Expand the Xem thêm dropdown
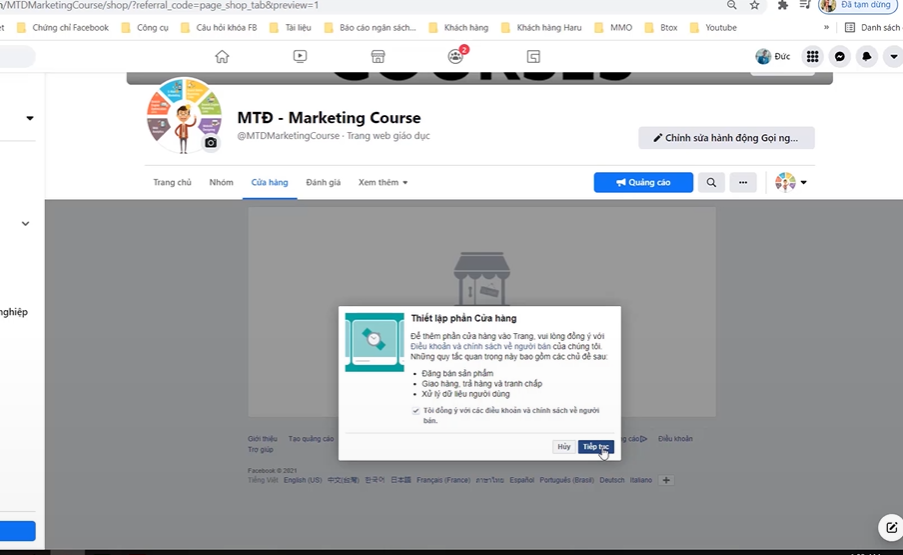This screenshot has width=903, height=555. pyautogui.click(x=383, y=183)
